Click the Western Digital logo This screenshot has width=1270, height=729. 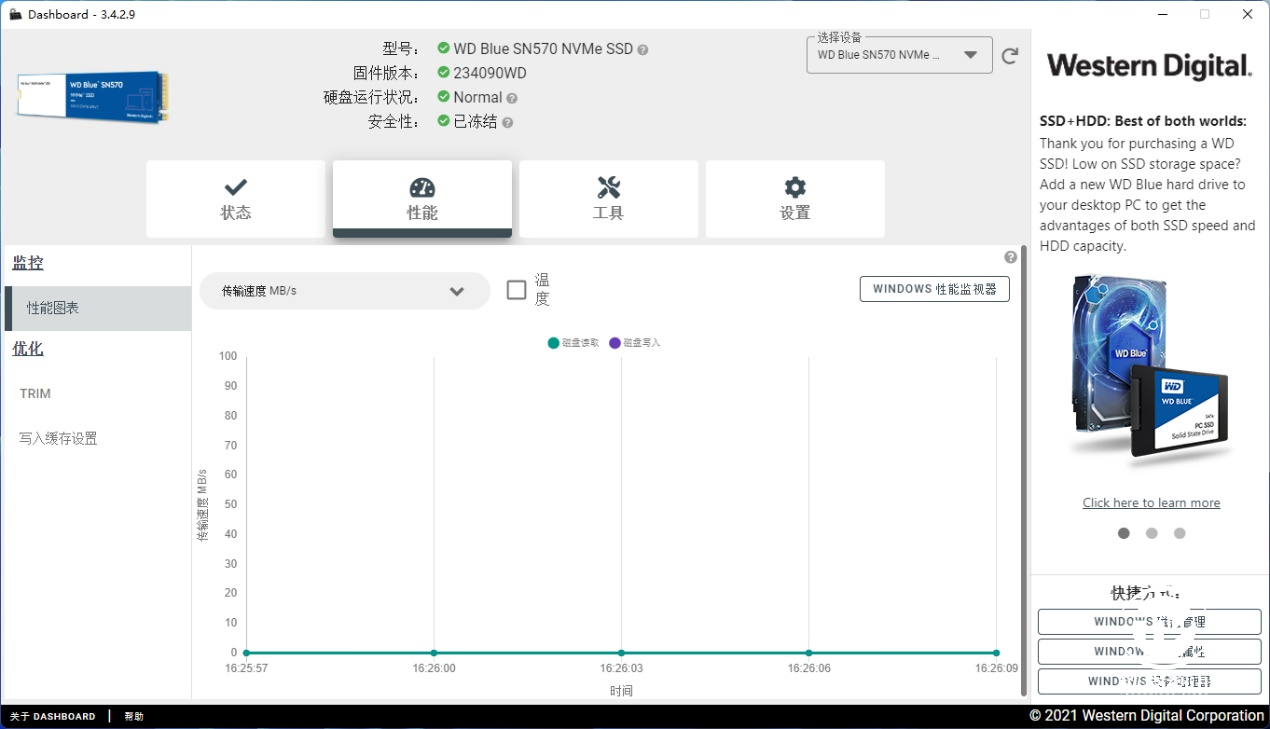[1149, 66]
